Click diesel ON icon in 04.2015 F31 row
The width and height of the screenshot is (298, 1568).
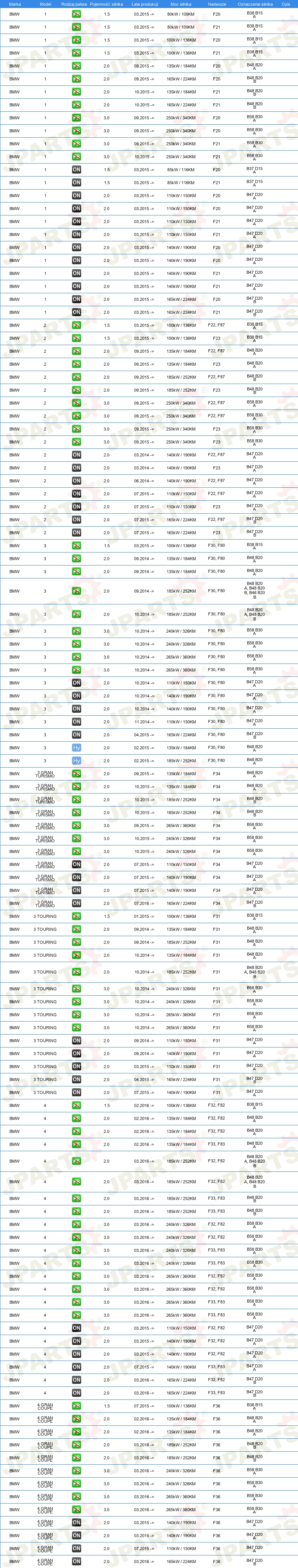click(x=76, y=1079)
